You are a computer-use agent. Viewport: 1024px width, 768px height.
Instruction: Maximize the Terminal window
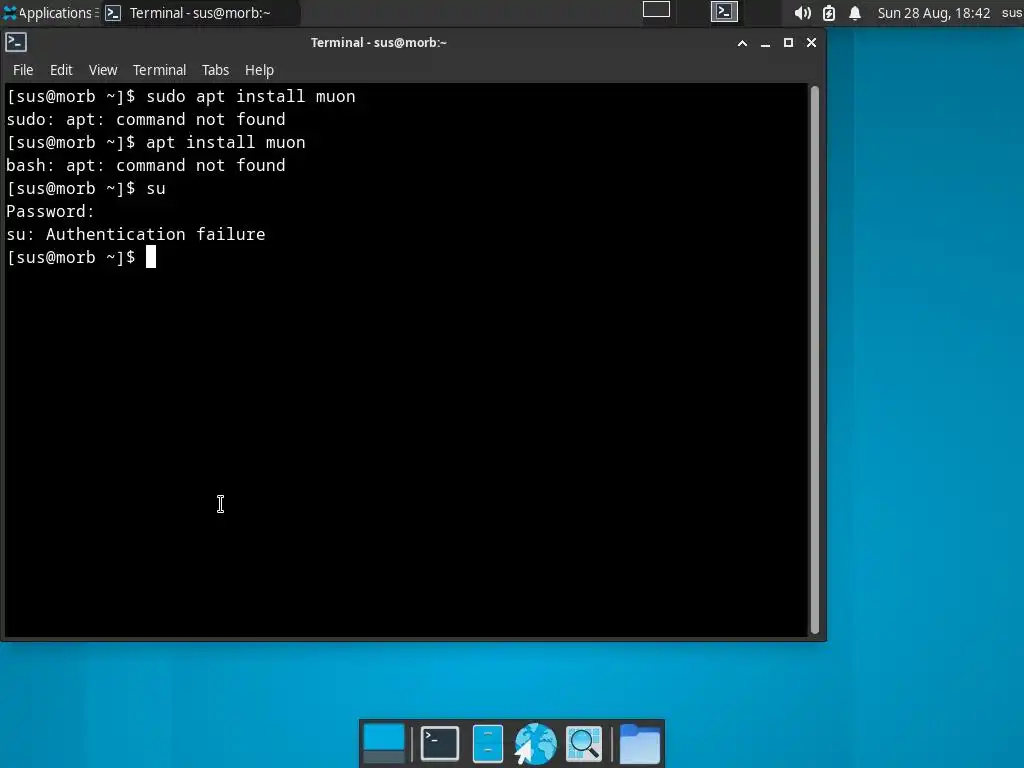coord(788,43)
